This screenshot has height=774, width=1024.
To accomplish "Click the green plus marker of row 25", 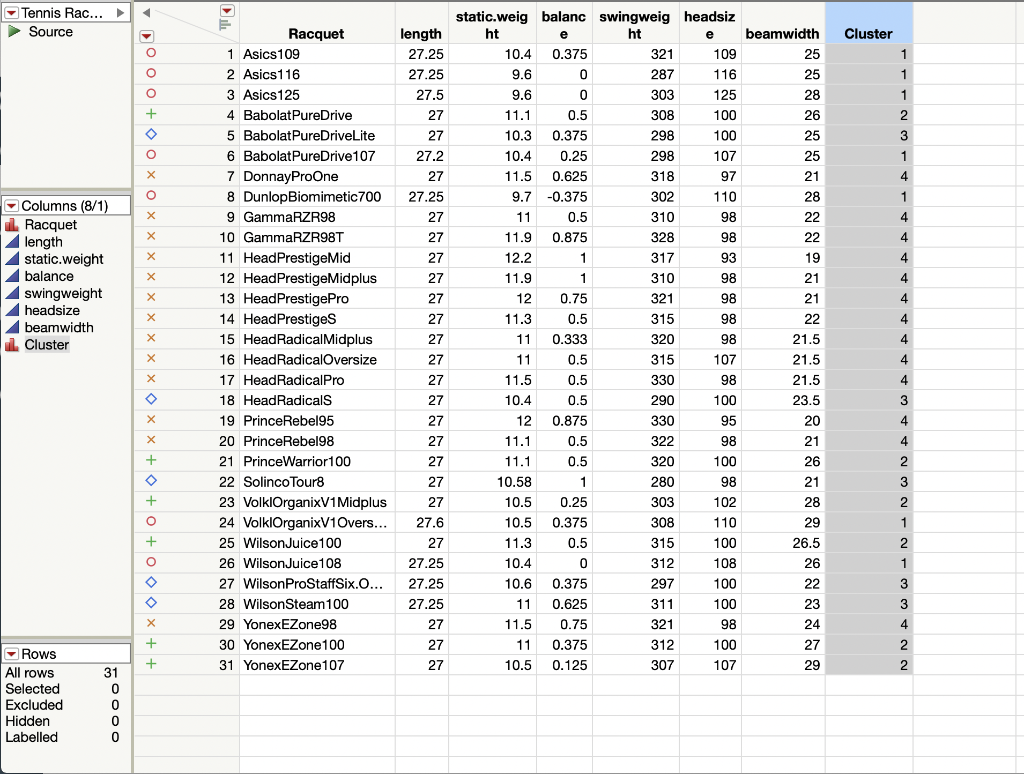I will (151, 541).
